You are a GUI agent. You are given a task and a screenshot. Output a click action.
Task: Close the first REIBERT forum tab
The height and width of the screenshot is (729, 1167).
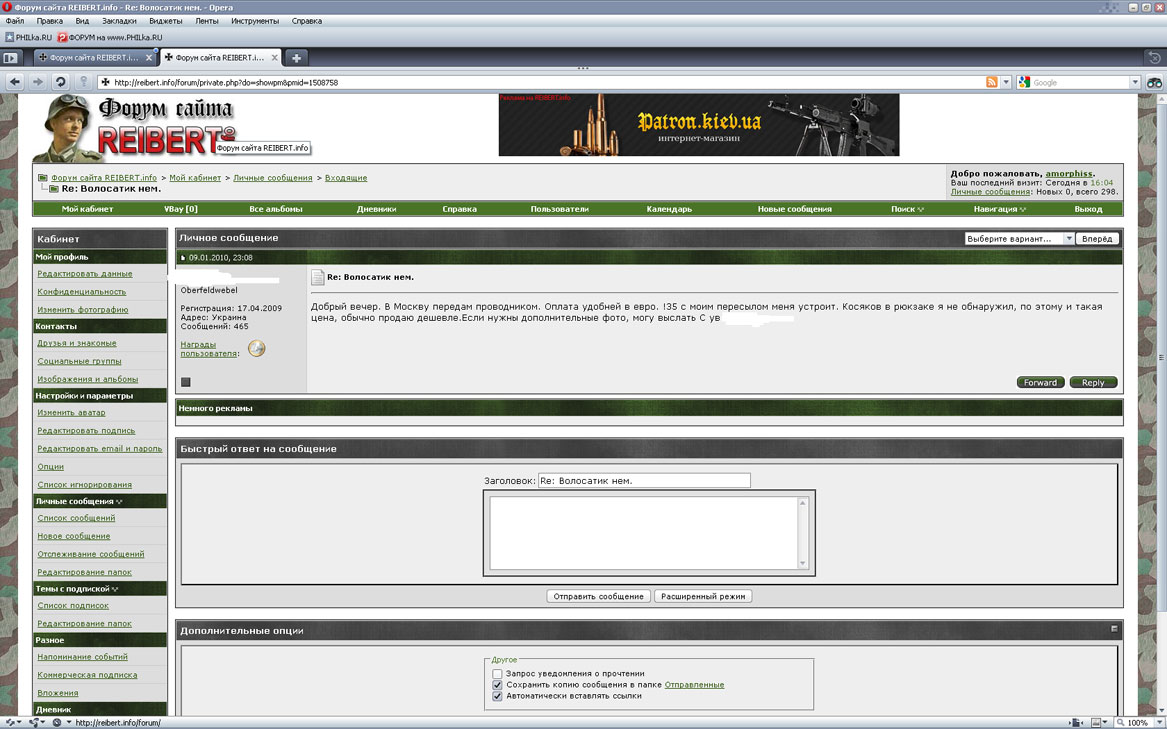tap(148, 57)
